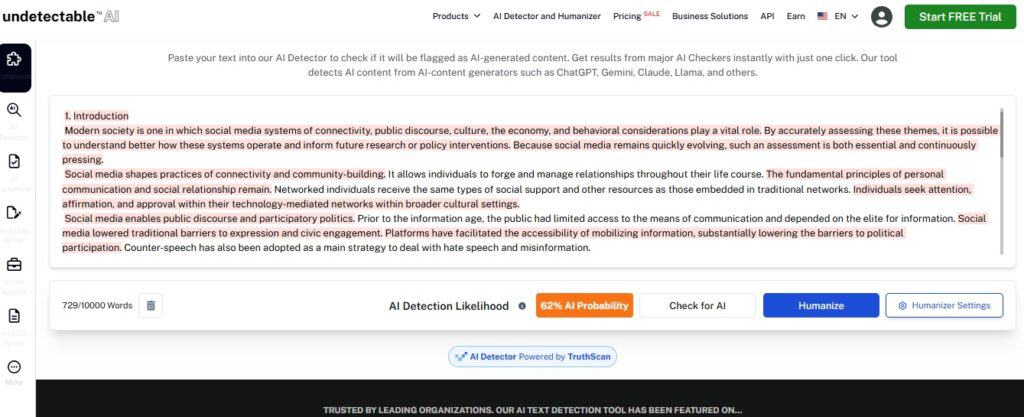
Task: Click the trash icon to clear text
Action: click(151, 305)
